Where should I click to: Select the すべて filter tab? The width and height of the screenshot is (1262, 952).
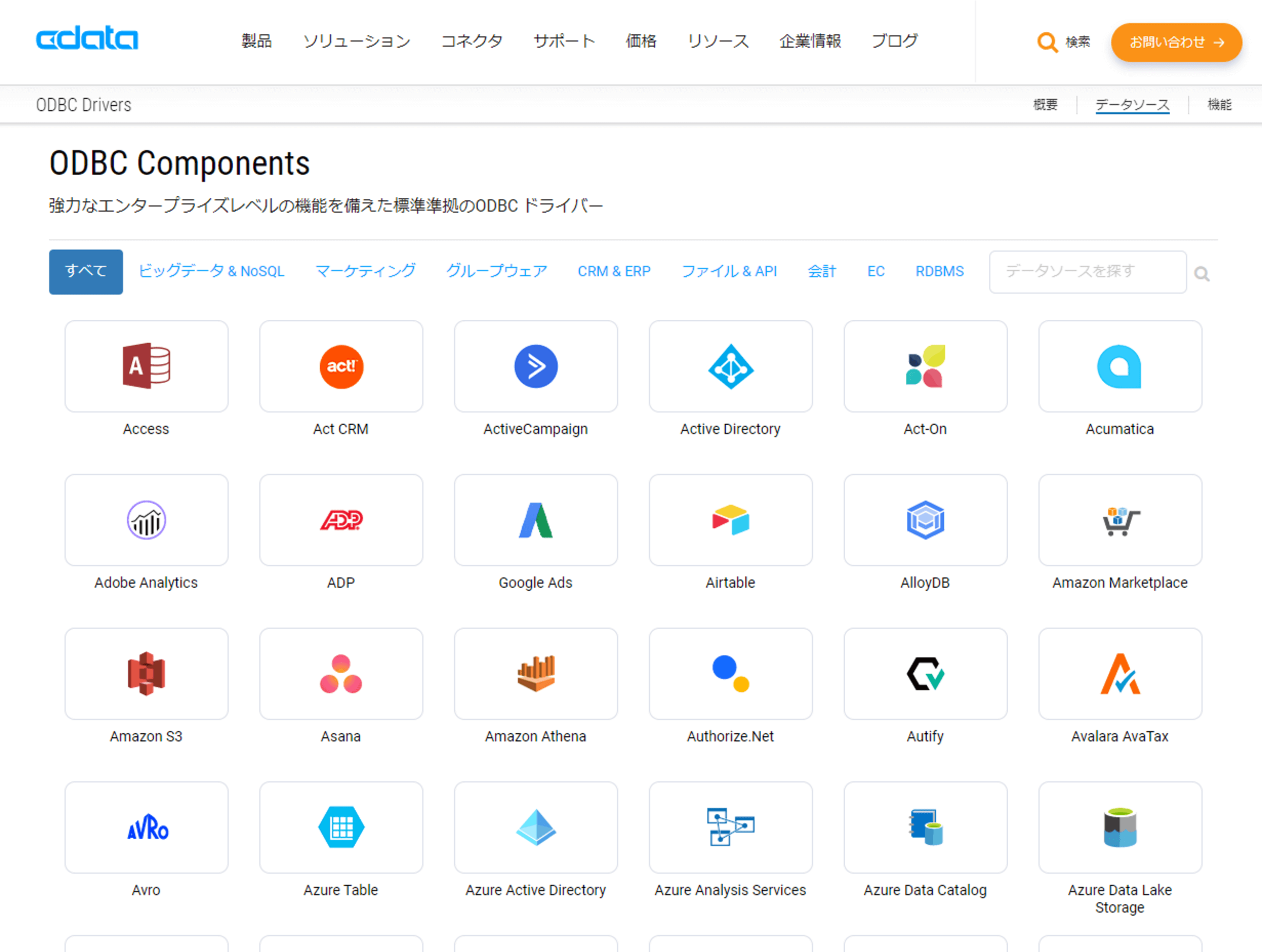86,272
